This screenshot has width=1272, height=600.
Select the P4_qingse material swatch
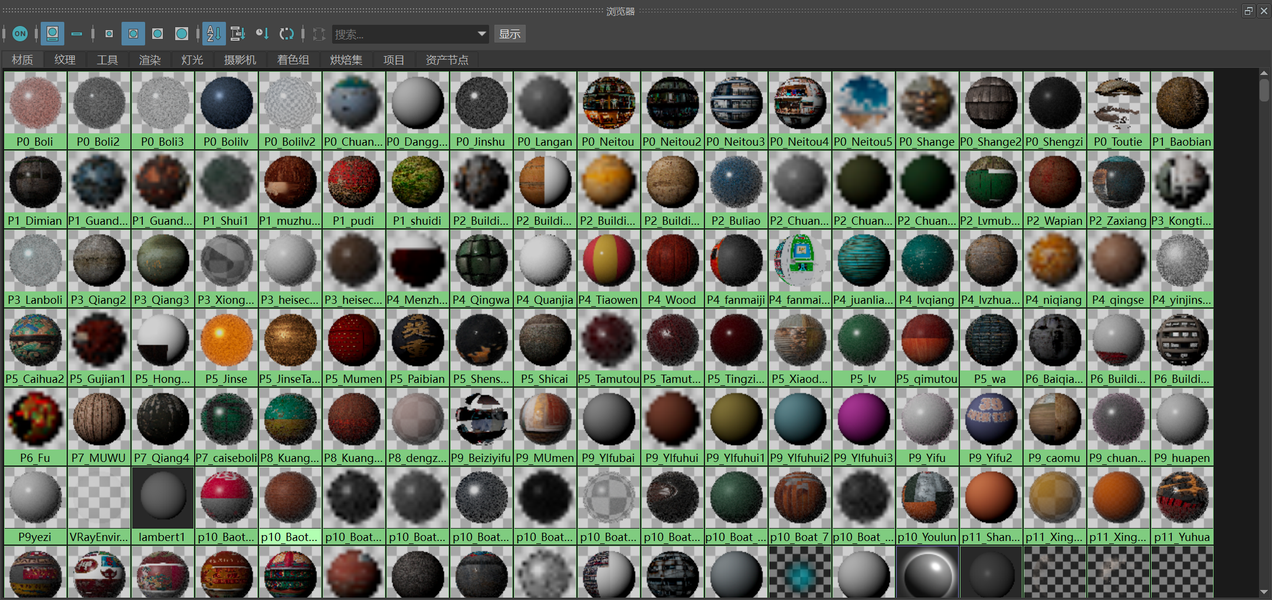(1118, 268)
